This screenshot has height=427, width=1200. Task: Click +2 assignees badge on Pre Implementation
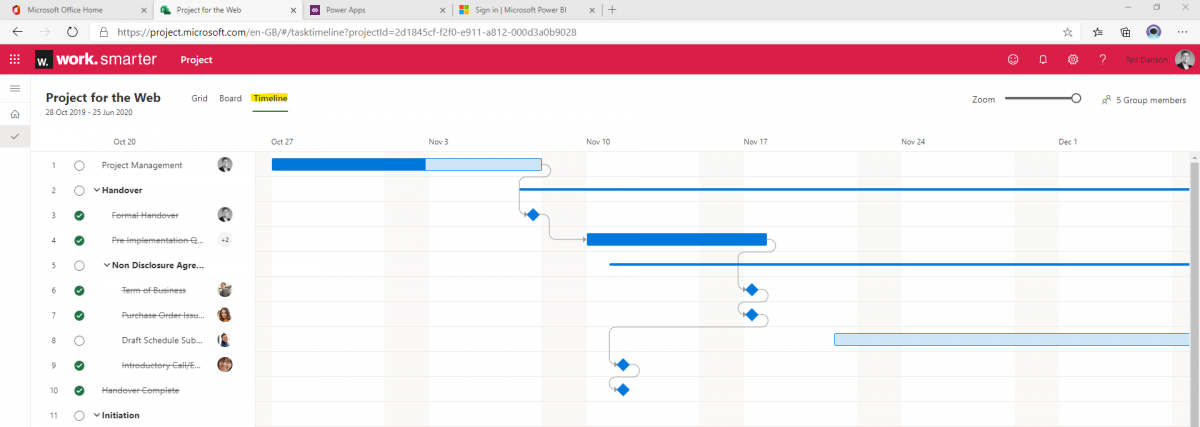225,240
